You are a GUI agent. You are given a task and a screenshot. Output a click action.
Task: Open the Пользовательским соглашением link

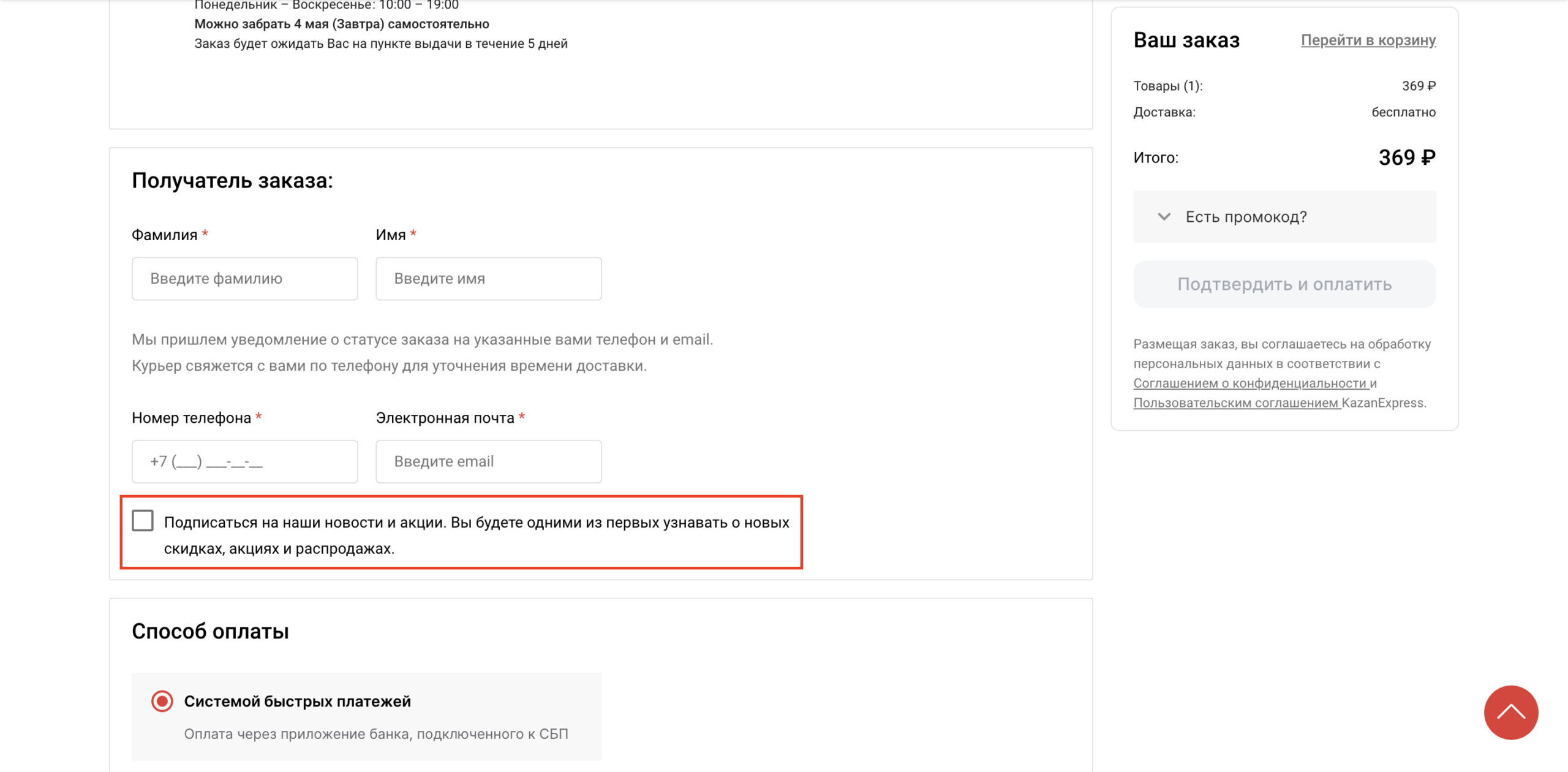pyautogui.click(x=1235, y=403)
